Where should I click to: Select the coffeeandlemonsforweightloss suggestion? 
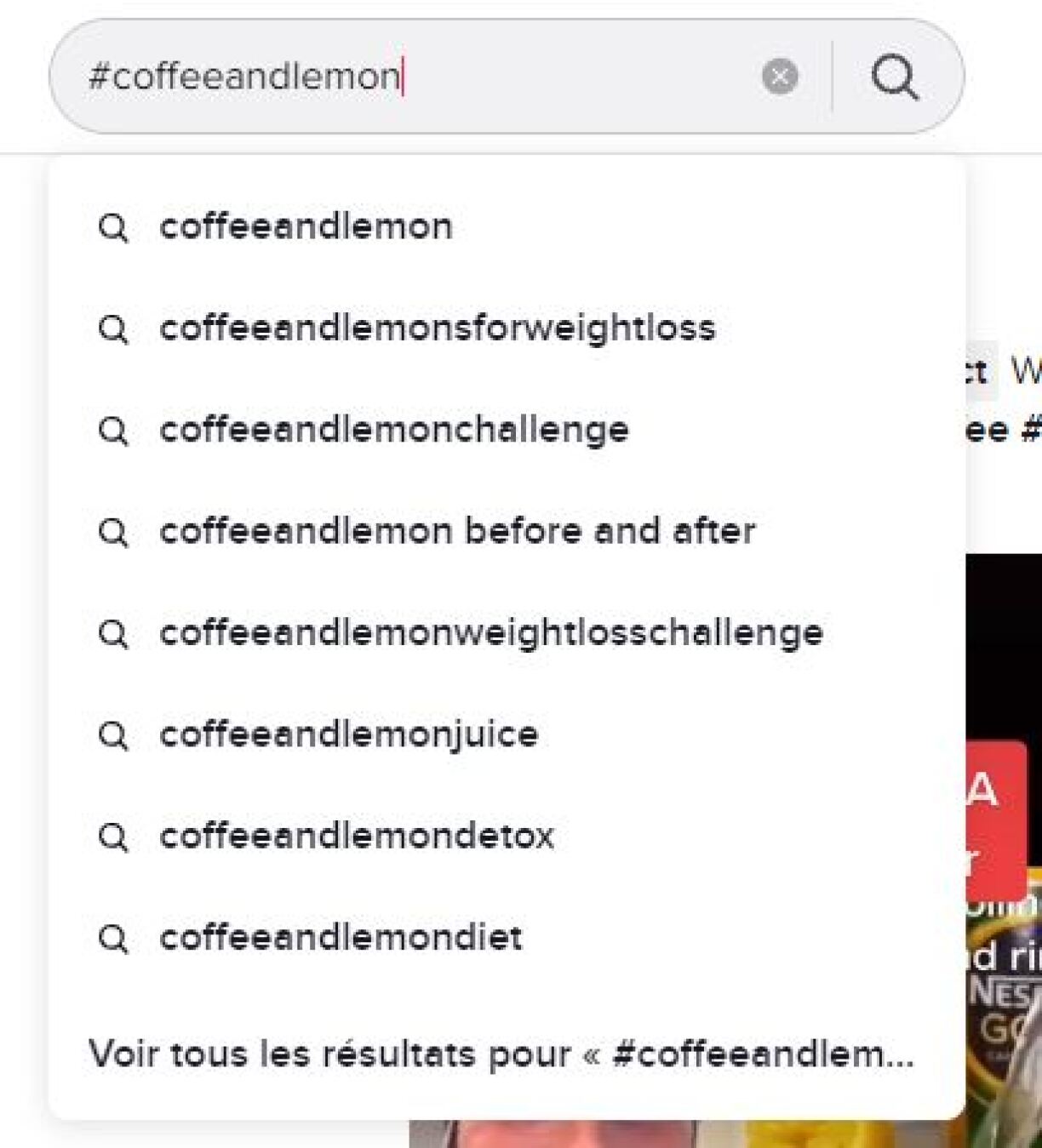coord(438,328)
